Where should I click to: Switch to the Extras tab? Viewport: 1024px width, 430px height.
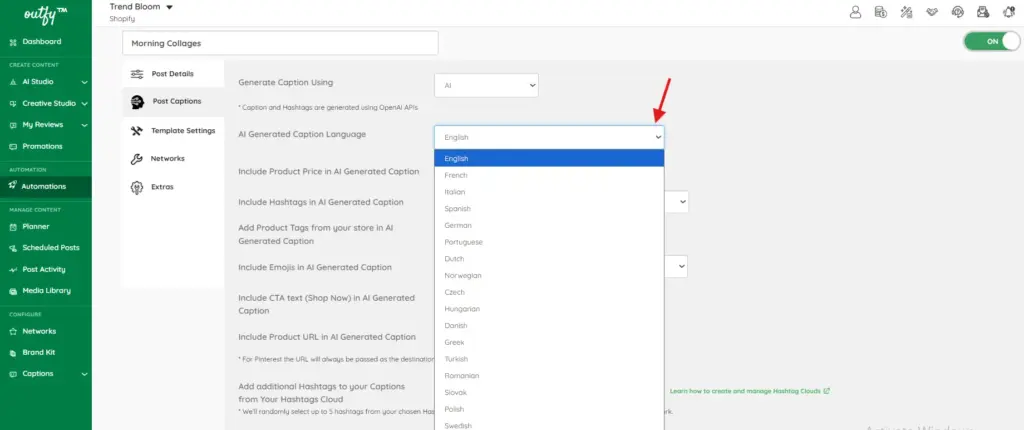click(x=172, y=187)
